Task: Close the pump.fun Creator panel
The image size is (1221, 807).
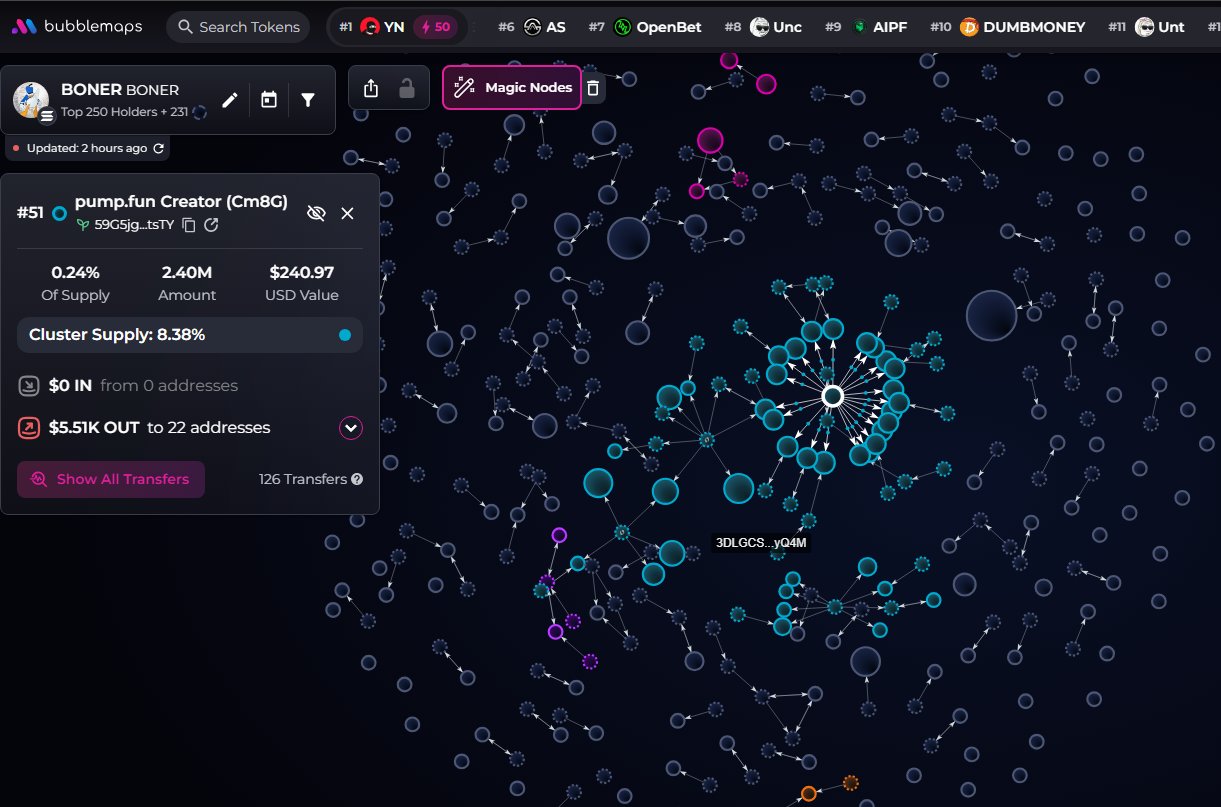Action: tap(347, 213)
